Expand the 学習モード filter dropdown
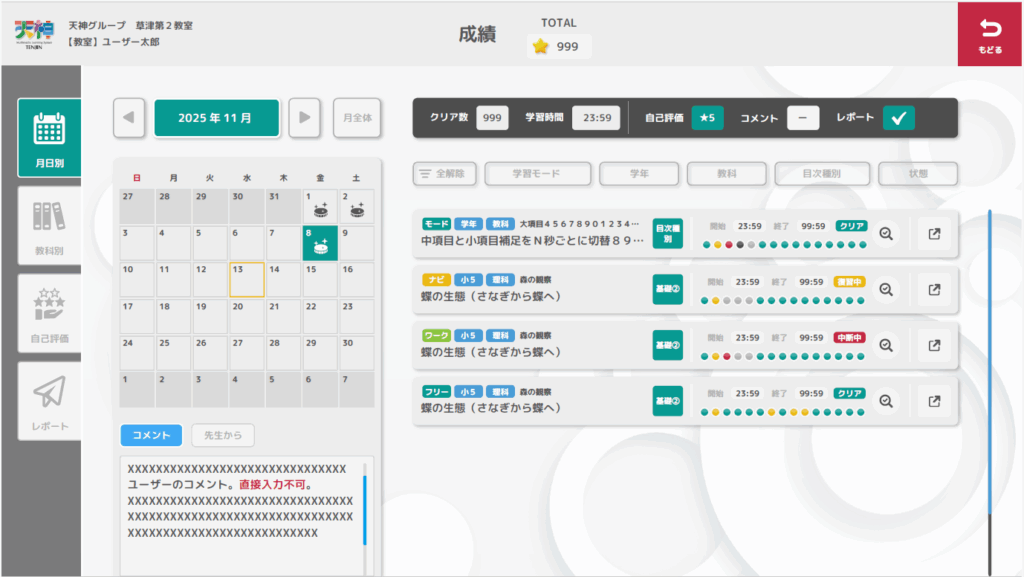This screenshot has height=577, width=1024. 538,174
